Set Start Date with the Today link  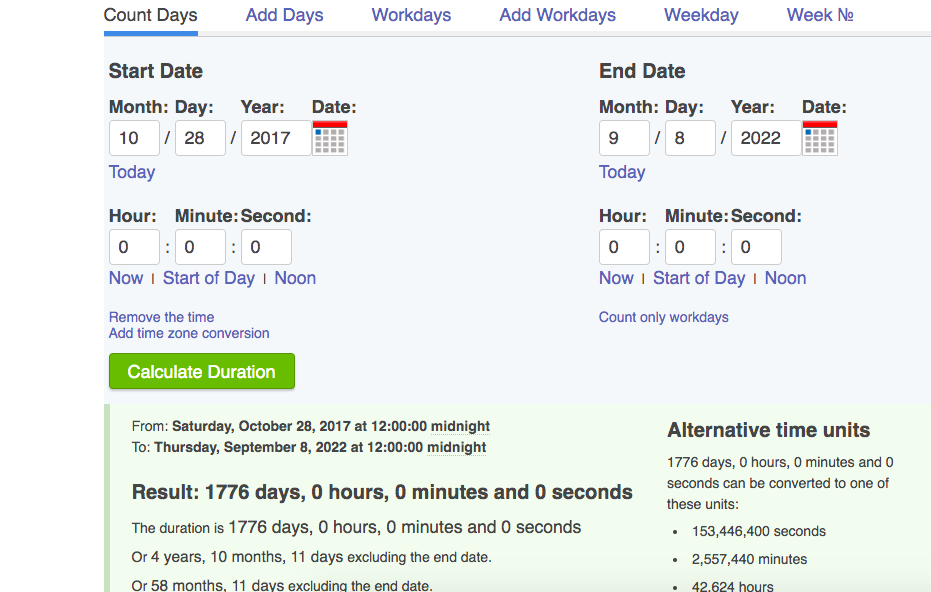pyautogui.click(x=132, y=172)
